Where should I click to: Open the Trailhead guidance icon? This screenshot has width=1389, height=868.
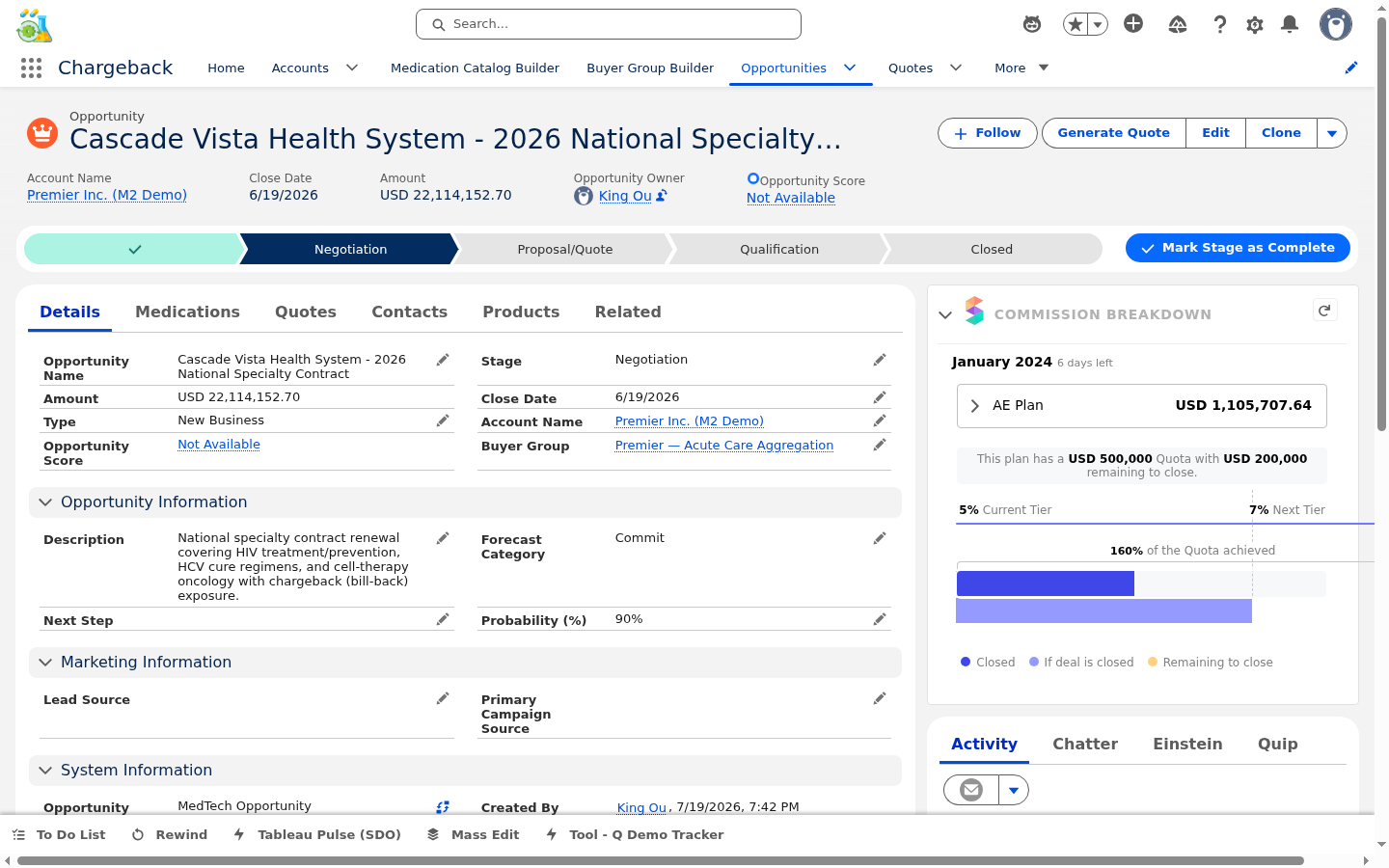pos(1178,24)
